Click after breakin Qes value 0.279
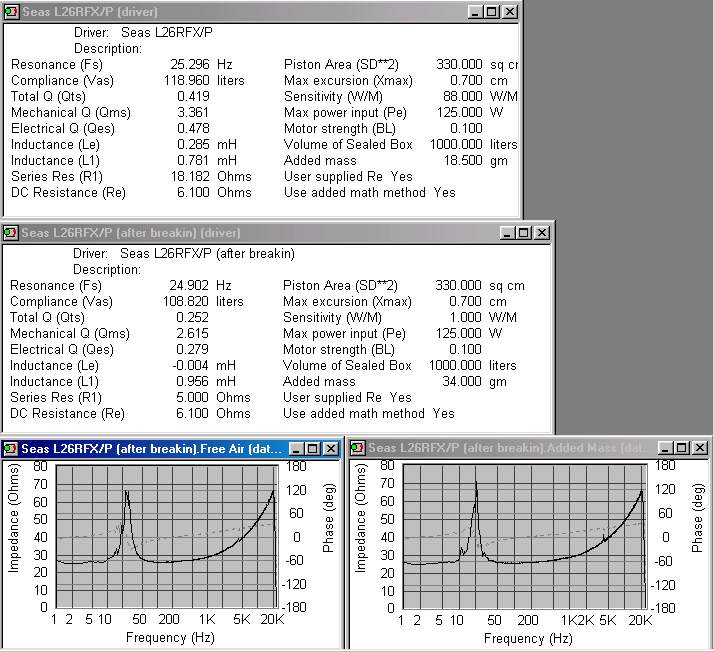Screen dimensions: 714x652 pos(192,349)
